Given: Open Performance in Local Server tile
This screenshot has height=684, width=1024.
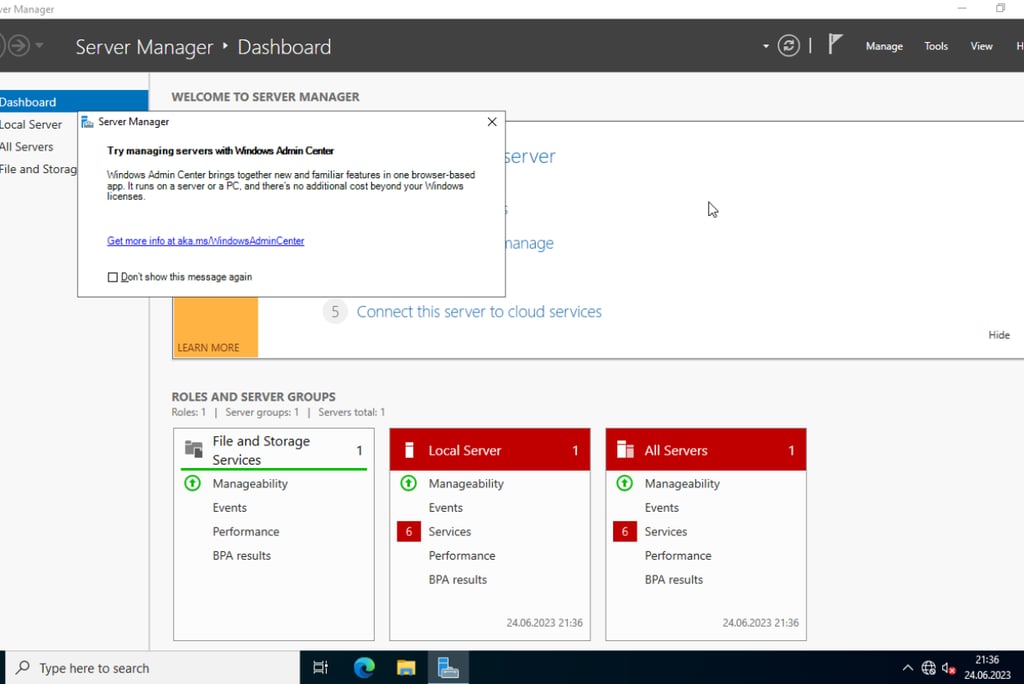Looking at the screenshot, I should tap(462, 556).
